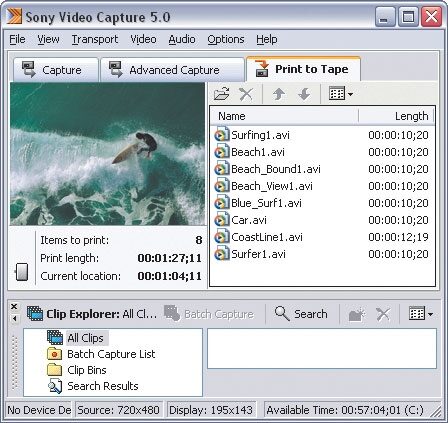
Task: Open the Audio menu
Action: pyautogui.click(x=182, y=39)
